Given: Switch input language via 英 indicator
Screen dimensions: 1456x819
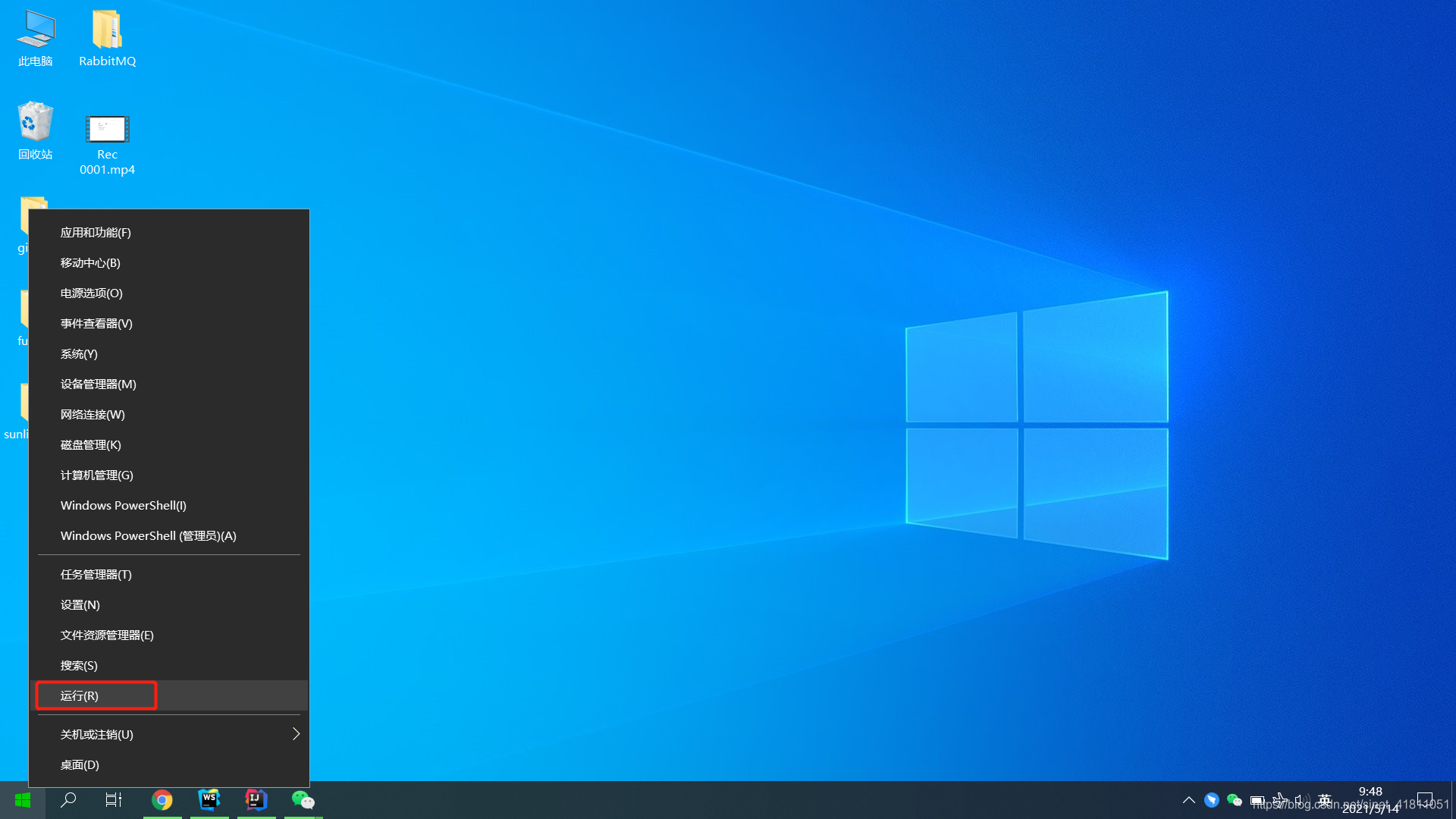Looking at the screenshot, I should pyautogui.click(x=1325, y=800).
